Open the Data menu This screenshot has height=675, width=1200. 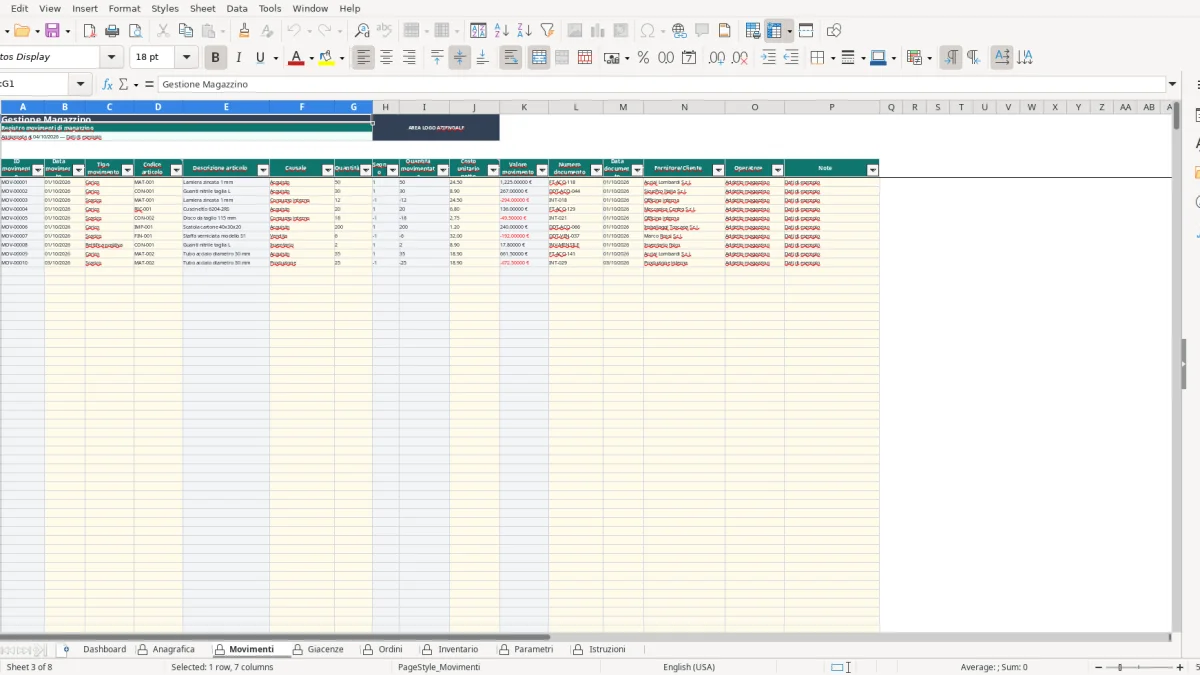pos(237,8)
